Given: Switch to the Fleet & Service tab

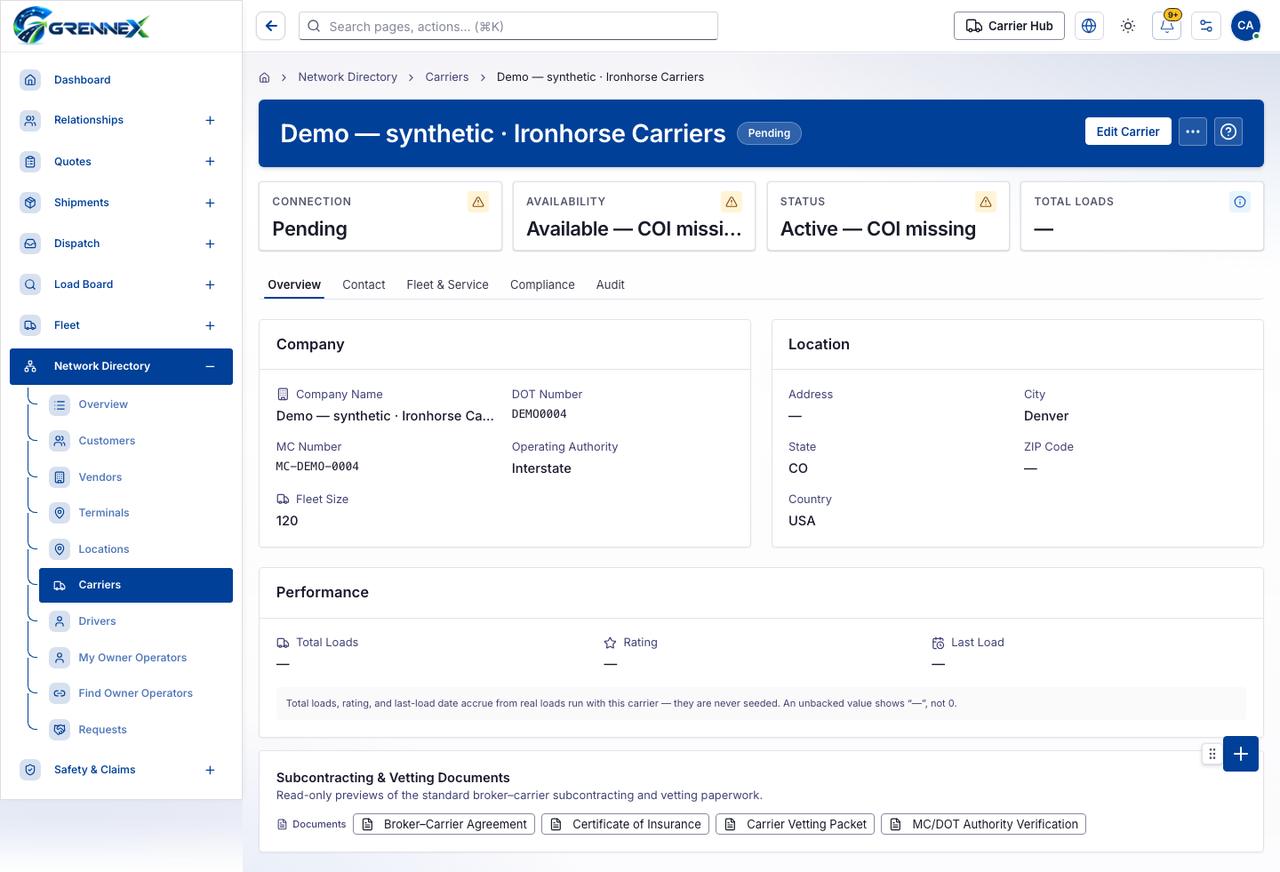Looking at the screenshot, I should (447, 285).
